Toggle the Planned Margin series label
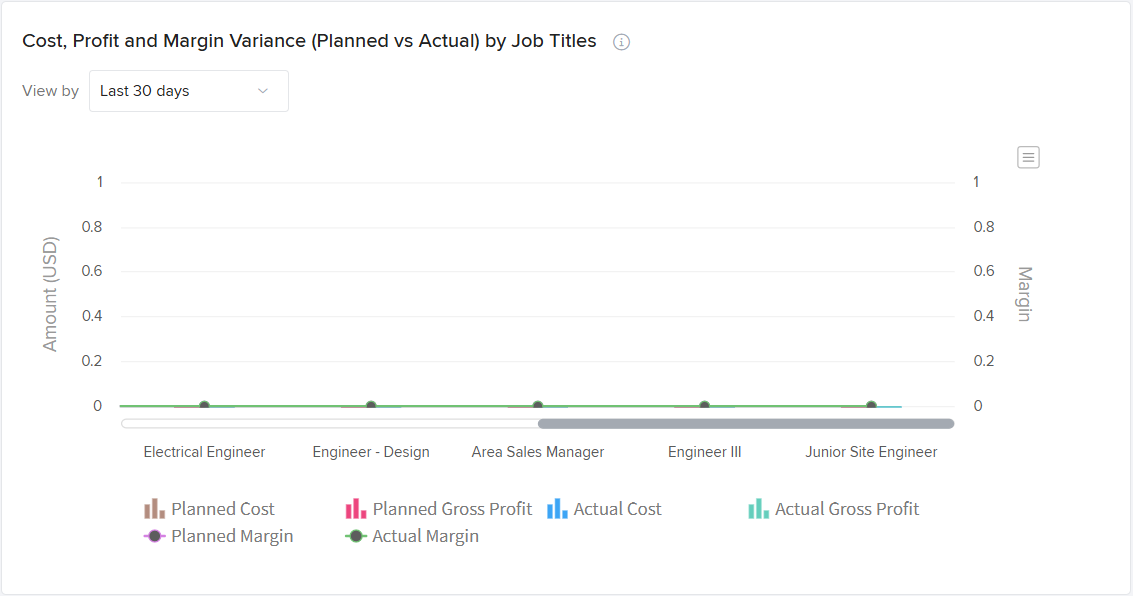This screenshot has height=596, width=1133. click(232, 536)
